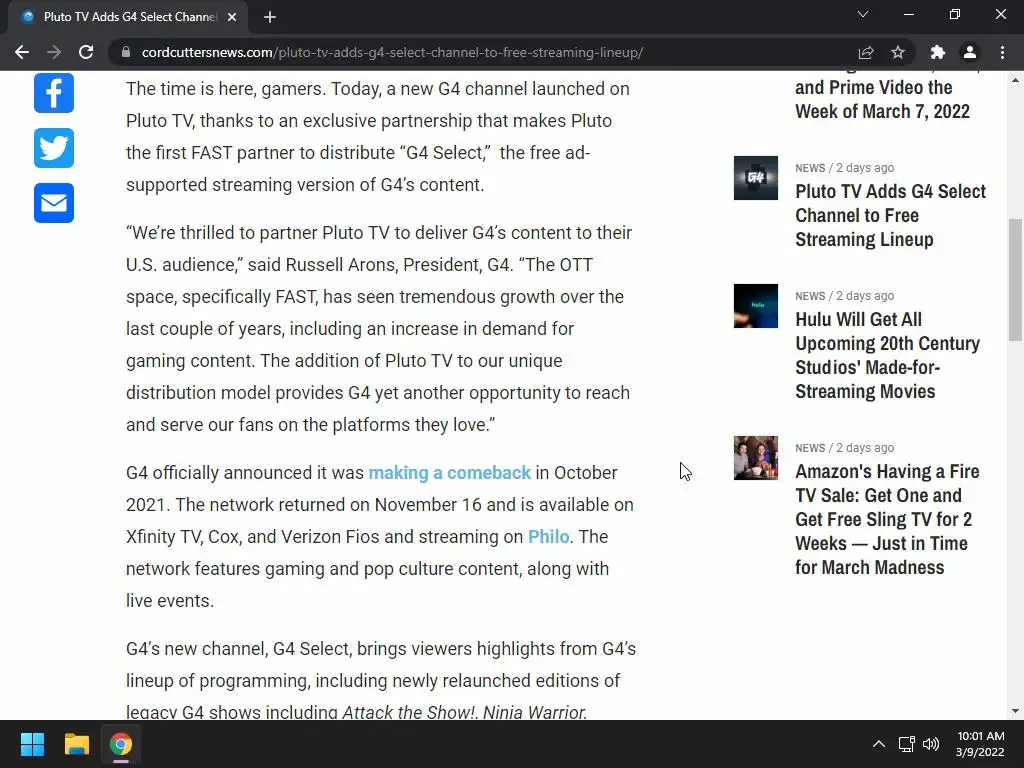Image resolution: width=1024 pixels, height=768 pixels.
Task: Open the Philo link
Action: (549, 537)
